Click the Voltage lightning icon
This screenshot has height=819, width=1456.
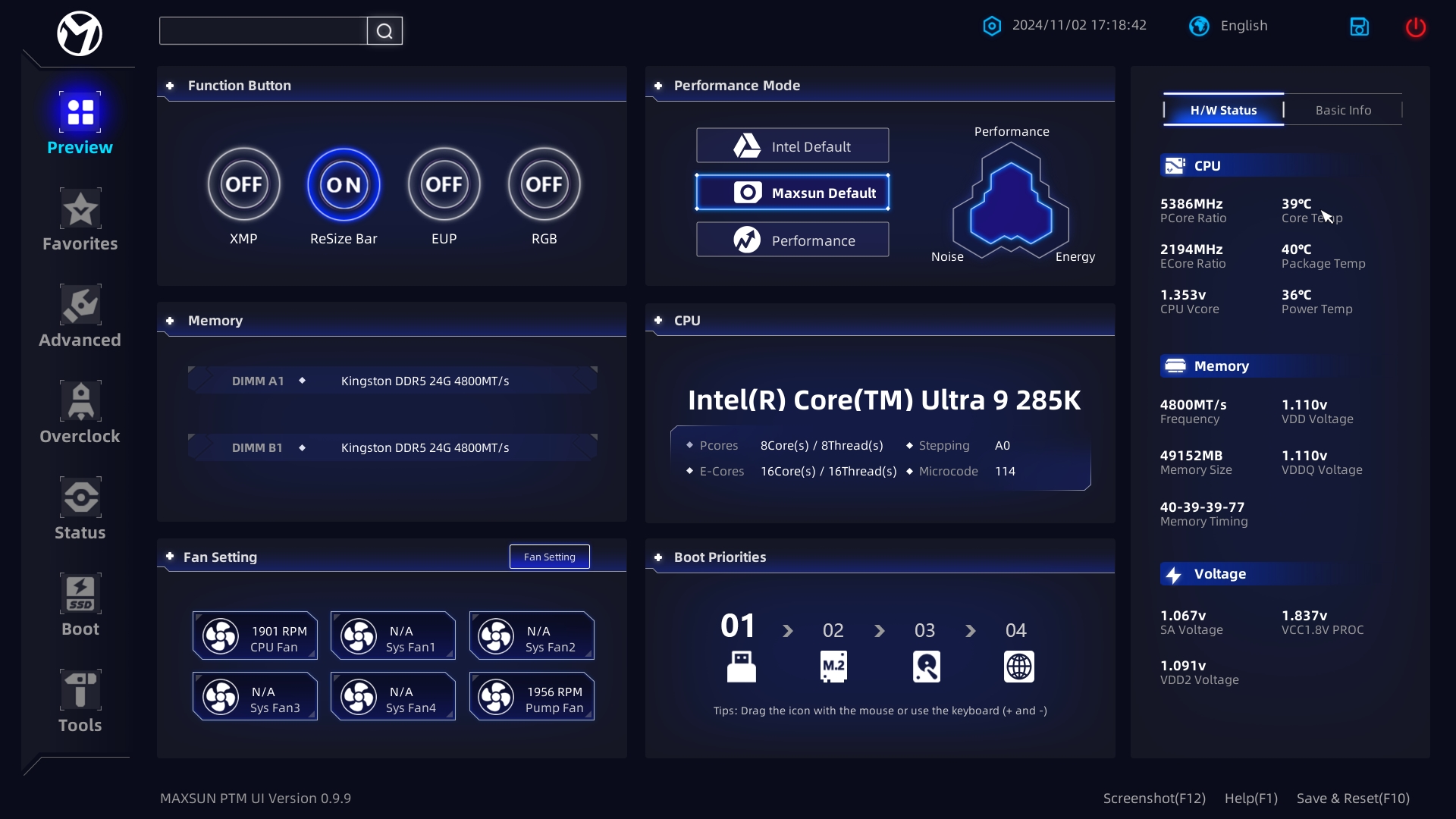[1174, 574]
